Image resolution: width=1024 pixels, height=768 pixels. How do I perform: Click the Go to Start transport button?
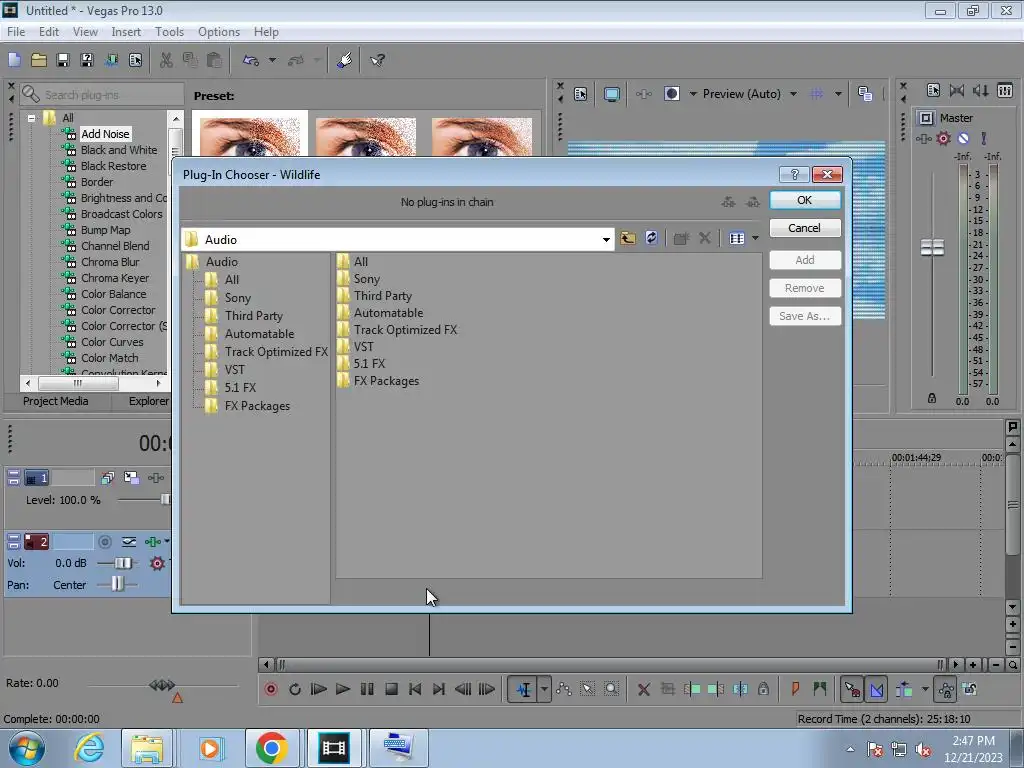click(415, 689)
